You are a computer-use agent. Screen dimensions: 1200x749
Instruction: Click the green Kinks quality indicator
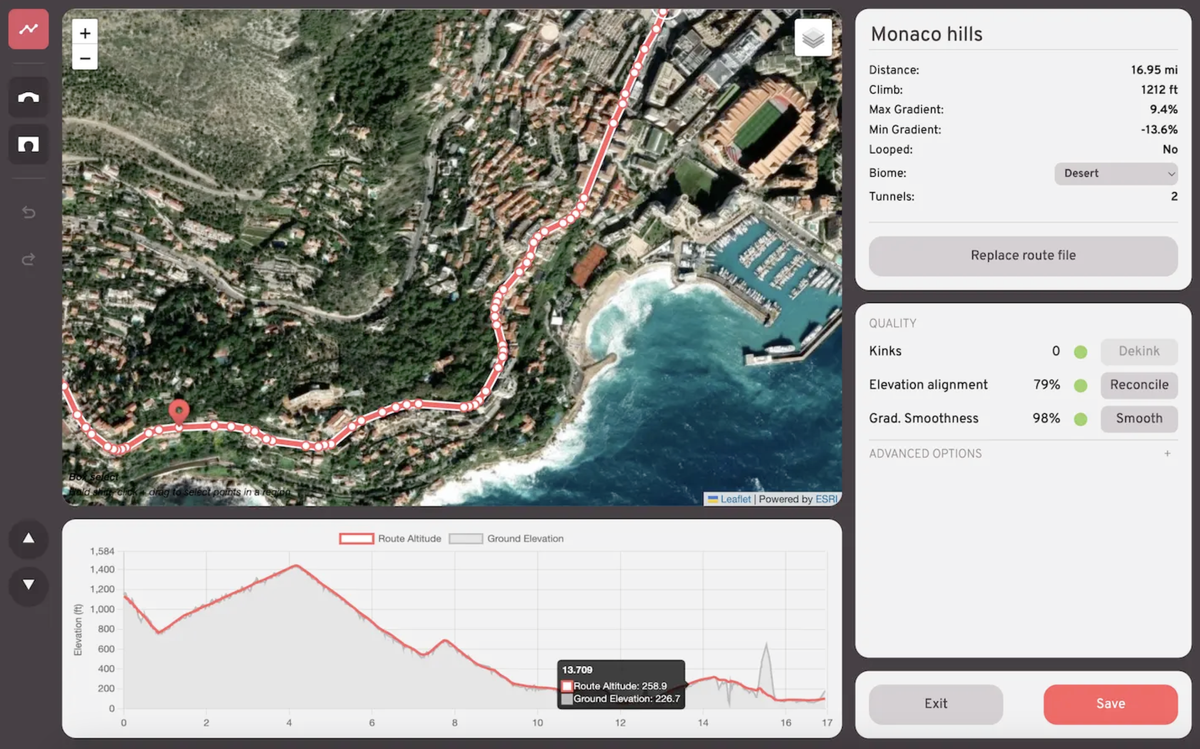point(1080,351)
